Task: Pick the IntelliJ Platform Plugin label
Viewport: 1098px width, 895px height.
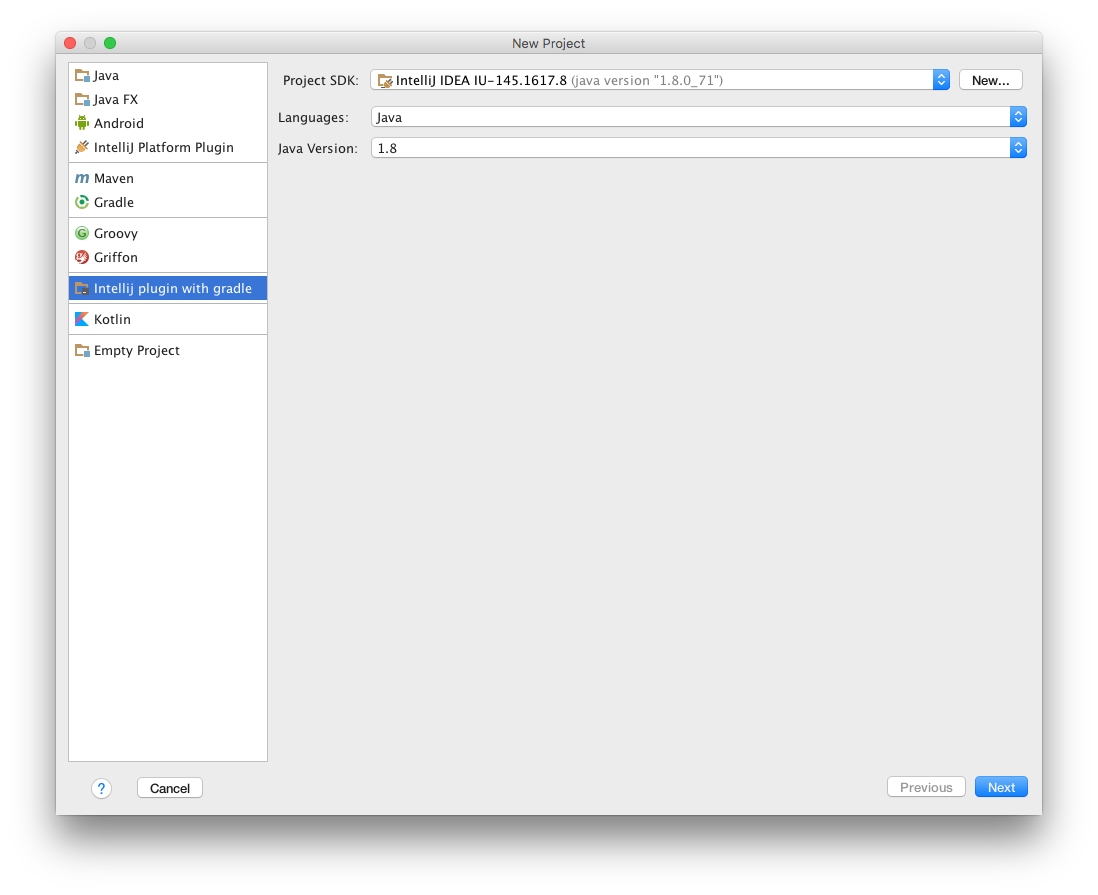Action: 164,147
